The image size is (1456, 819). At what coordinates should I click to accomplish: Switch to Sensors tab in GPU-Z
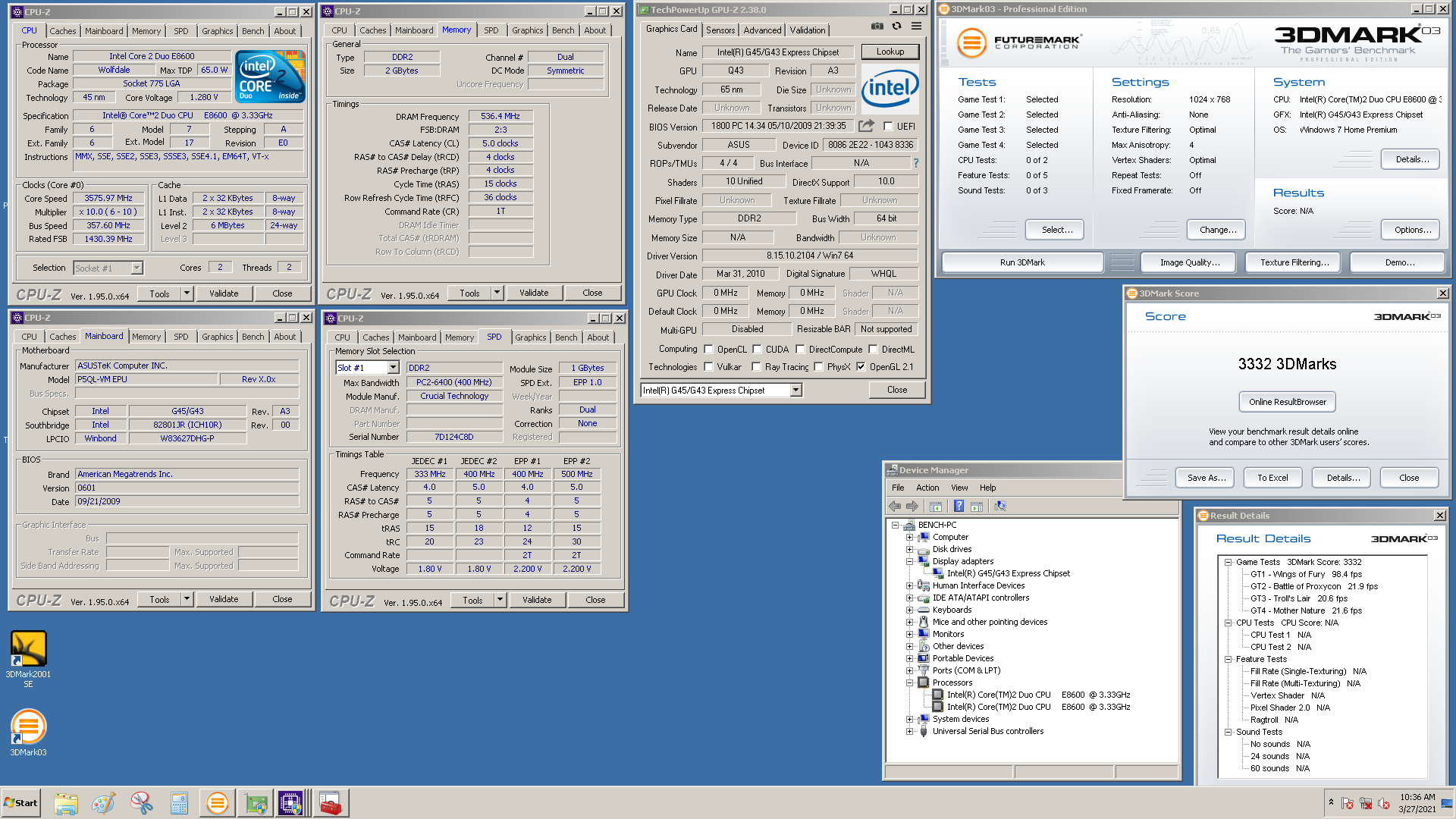pos(720,30)
